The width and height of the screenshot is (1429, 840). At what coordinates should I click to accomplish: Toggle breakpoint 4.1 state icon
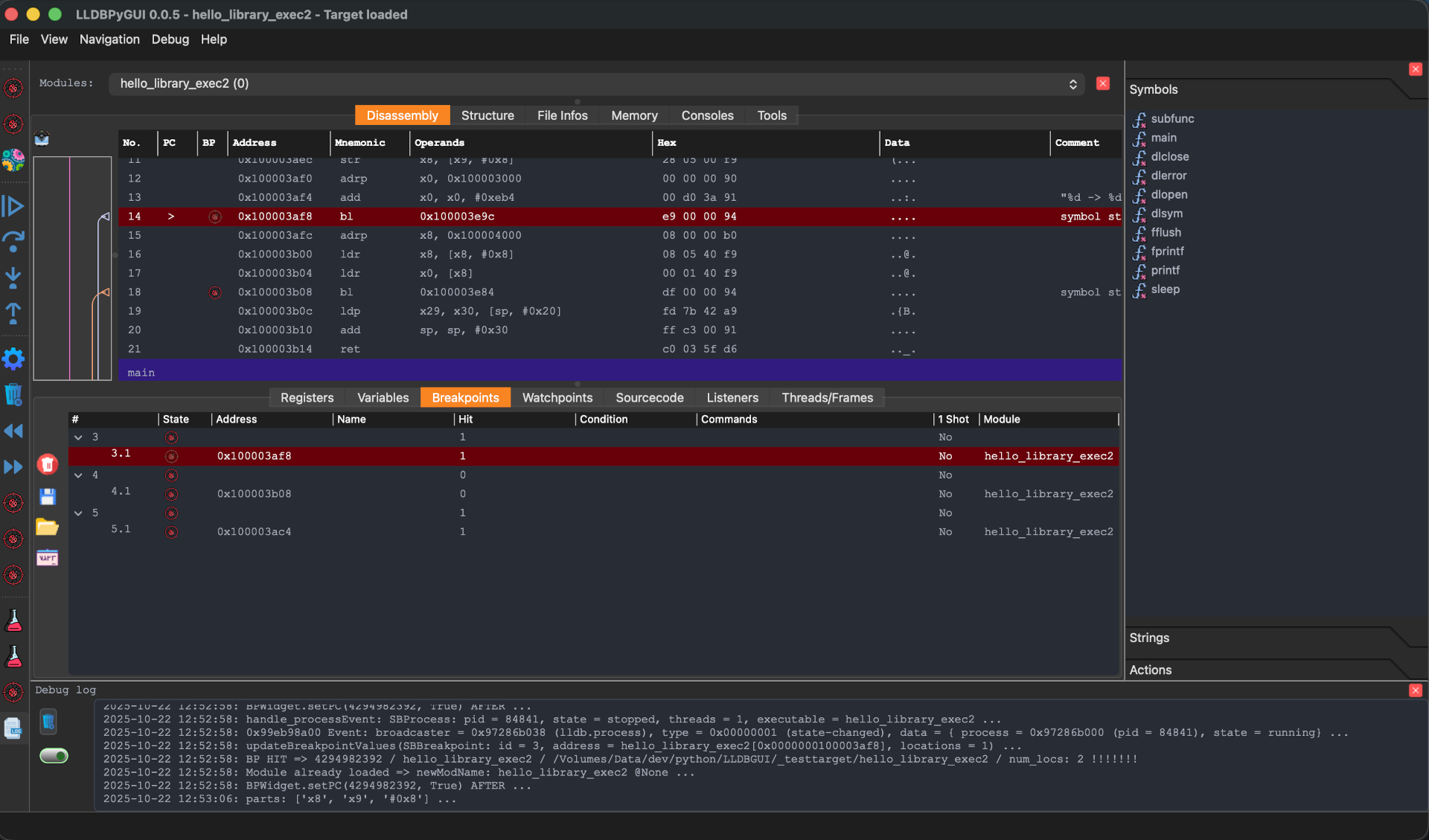tap(171, 494)
